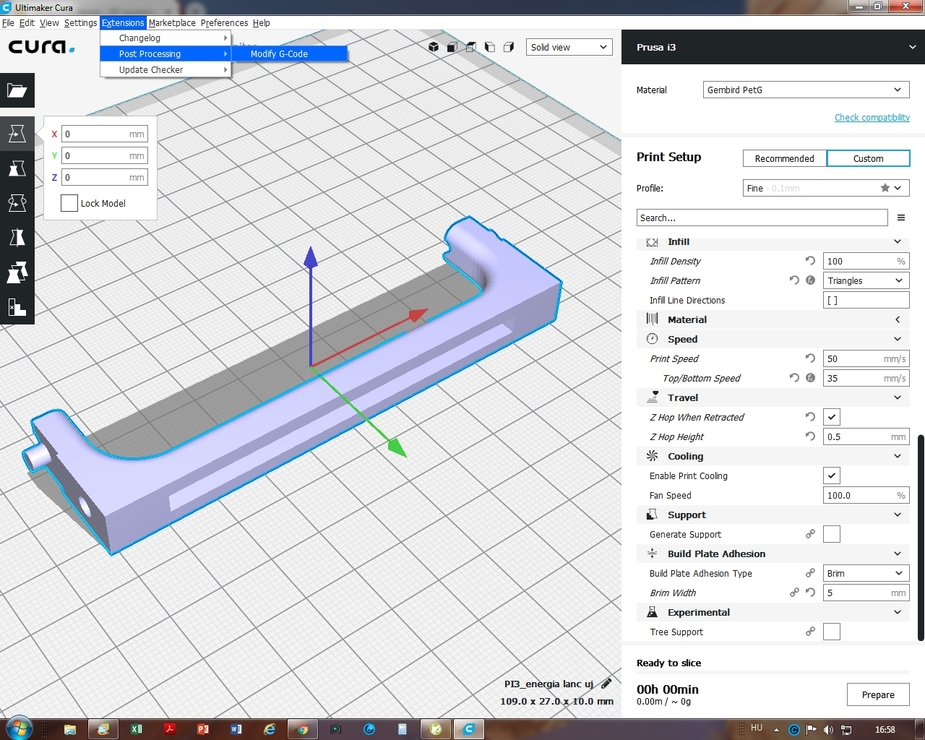
Task: Open the settings visibility hamburger menu
Action: pos(901,217)
